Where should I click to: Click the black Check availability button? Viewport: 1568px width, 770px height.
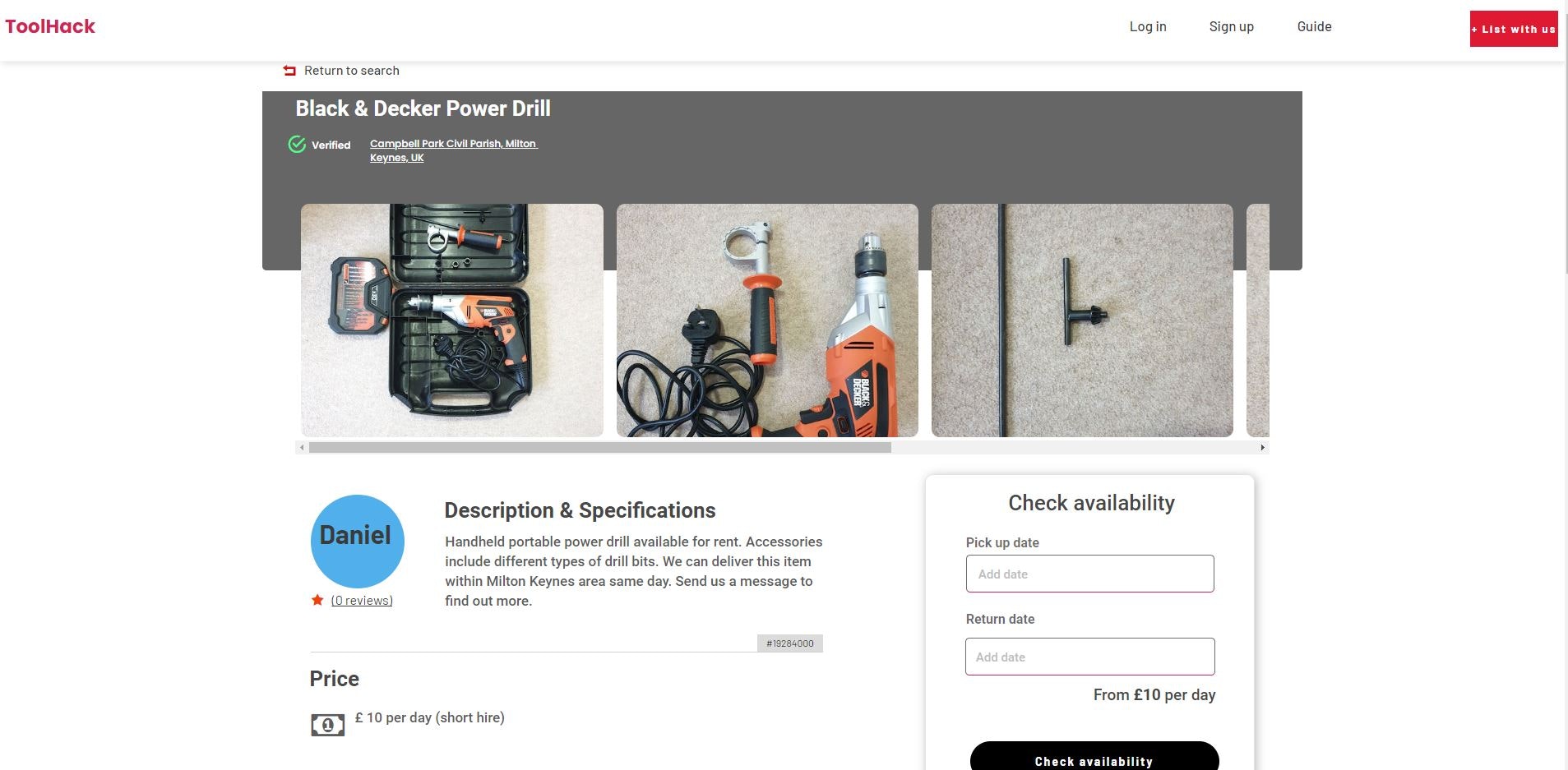pos(1094,757)
